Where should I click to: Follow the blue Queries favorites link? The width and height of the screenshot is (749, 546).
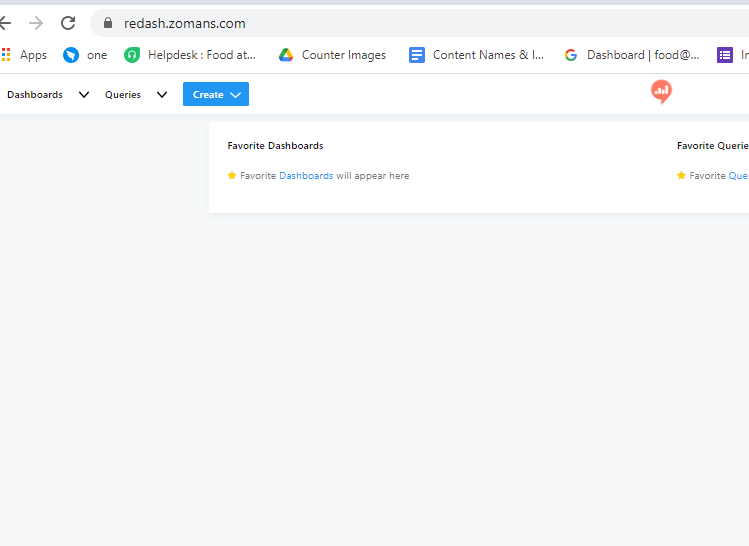tap(738, 176)
